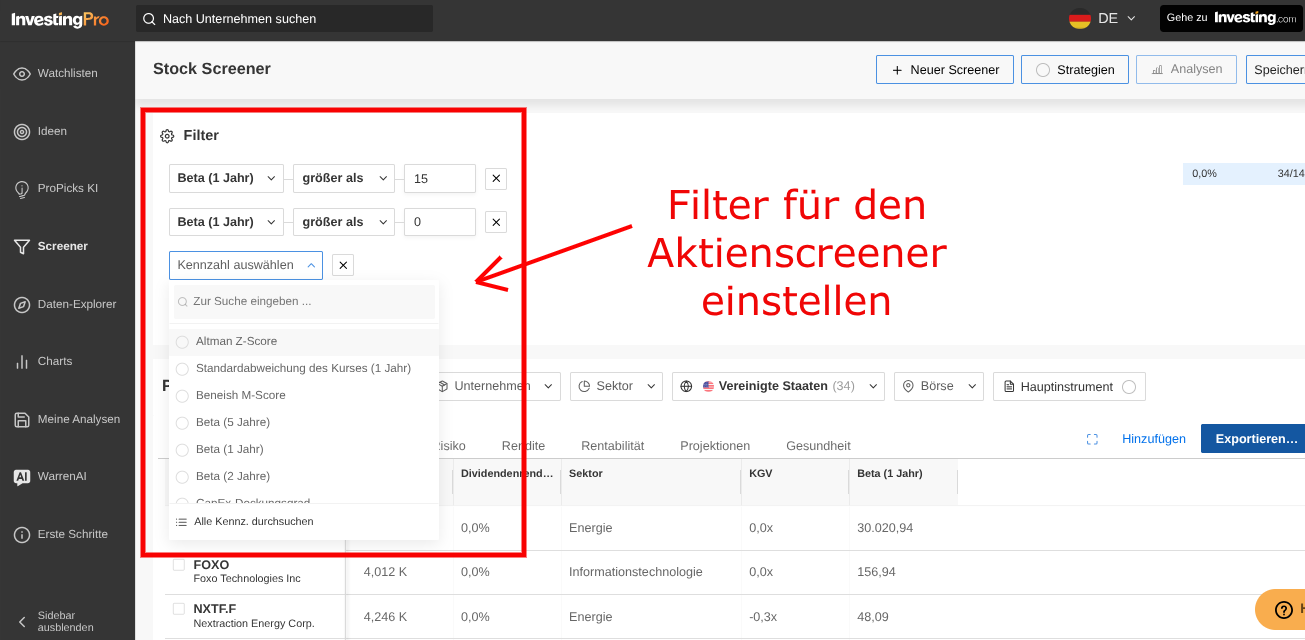Expand the Sektor filter dropdown
This screenshot has height=640, width=1305.
(x=616, y=386)
